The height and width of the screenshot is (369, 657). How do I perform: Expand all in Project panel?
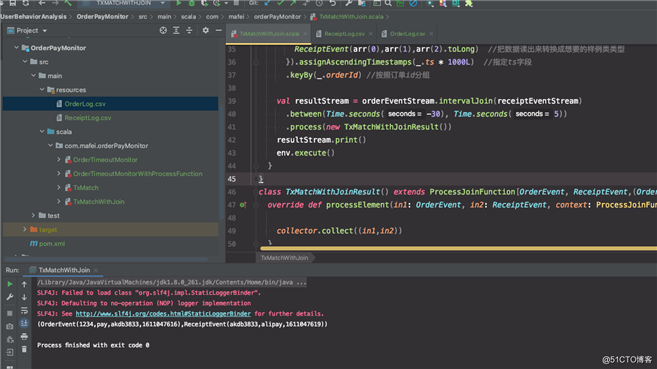tap(176, 30)
